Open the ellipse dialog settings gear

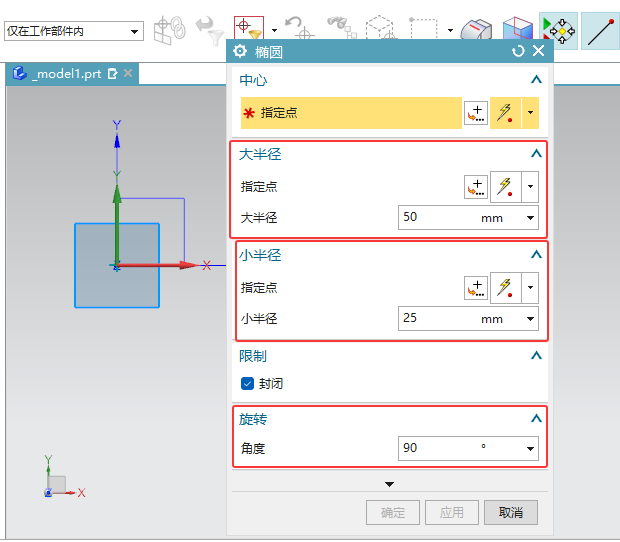(x=240, y=51)
